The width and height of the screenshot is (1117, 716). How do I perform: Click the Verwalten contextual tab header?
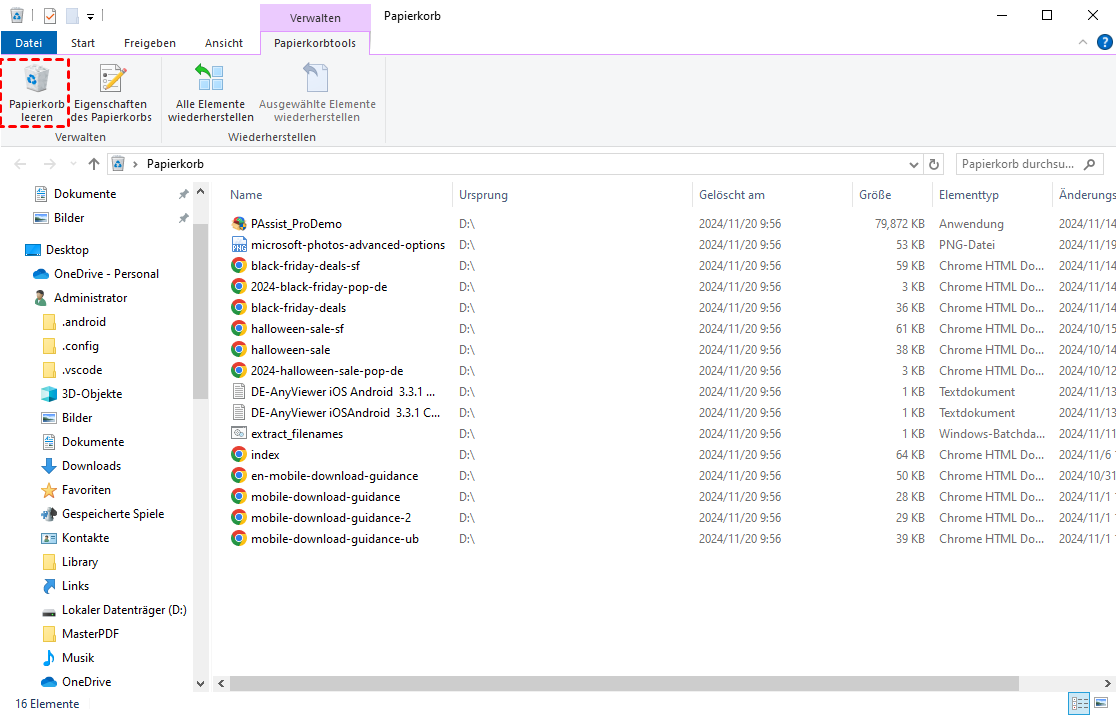(x=315, y=18)
